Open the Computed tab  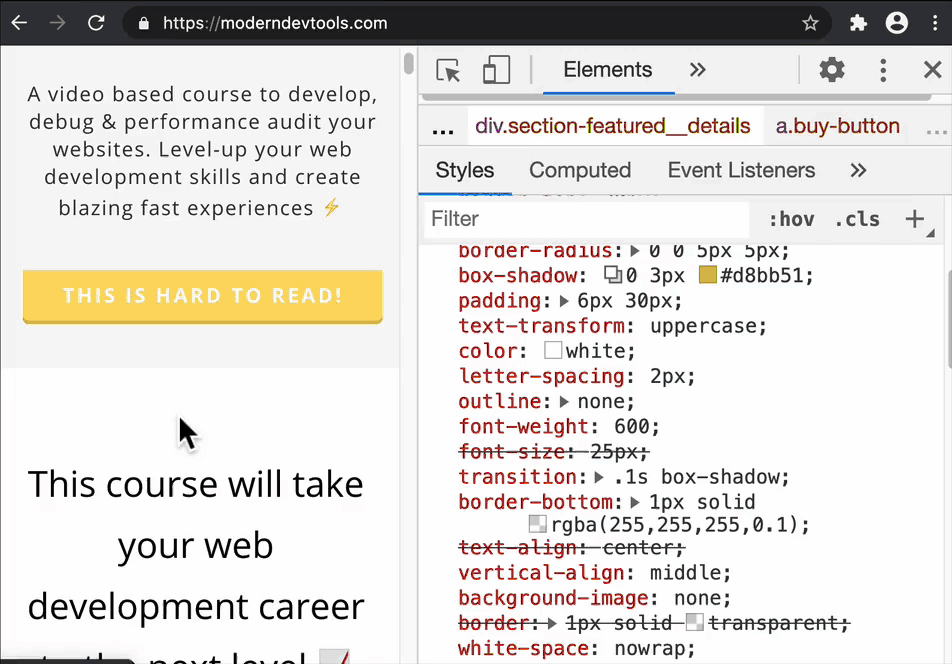pos(580,171)
